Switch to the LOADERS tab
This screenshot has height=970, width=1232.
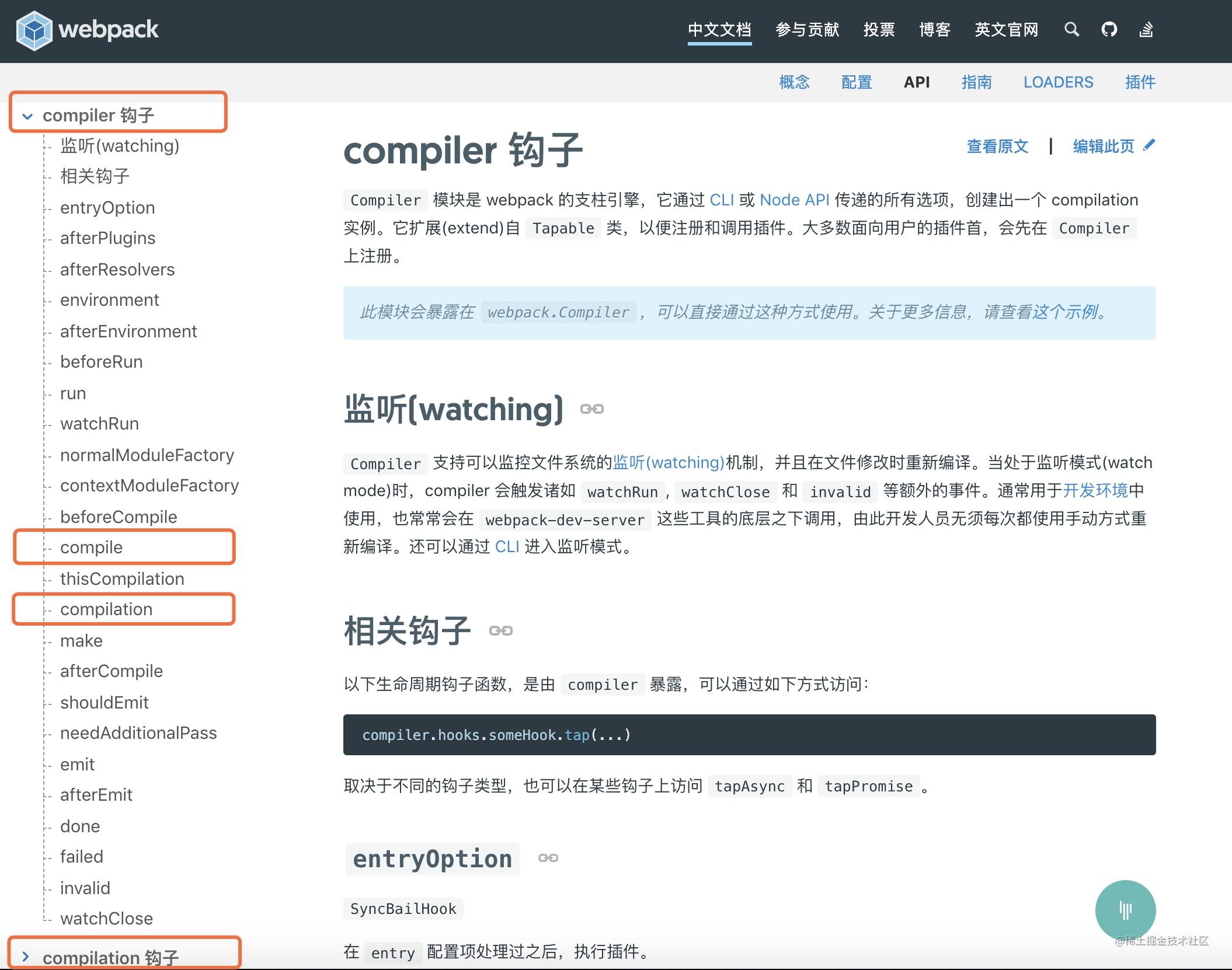[x=1059, y=82]
